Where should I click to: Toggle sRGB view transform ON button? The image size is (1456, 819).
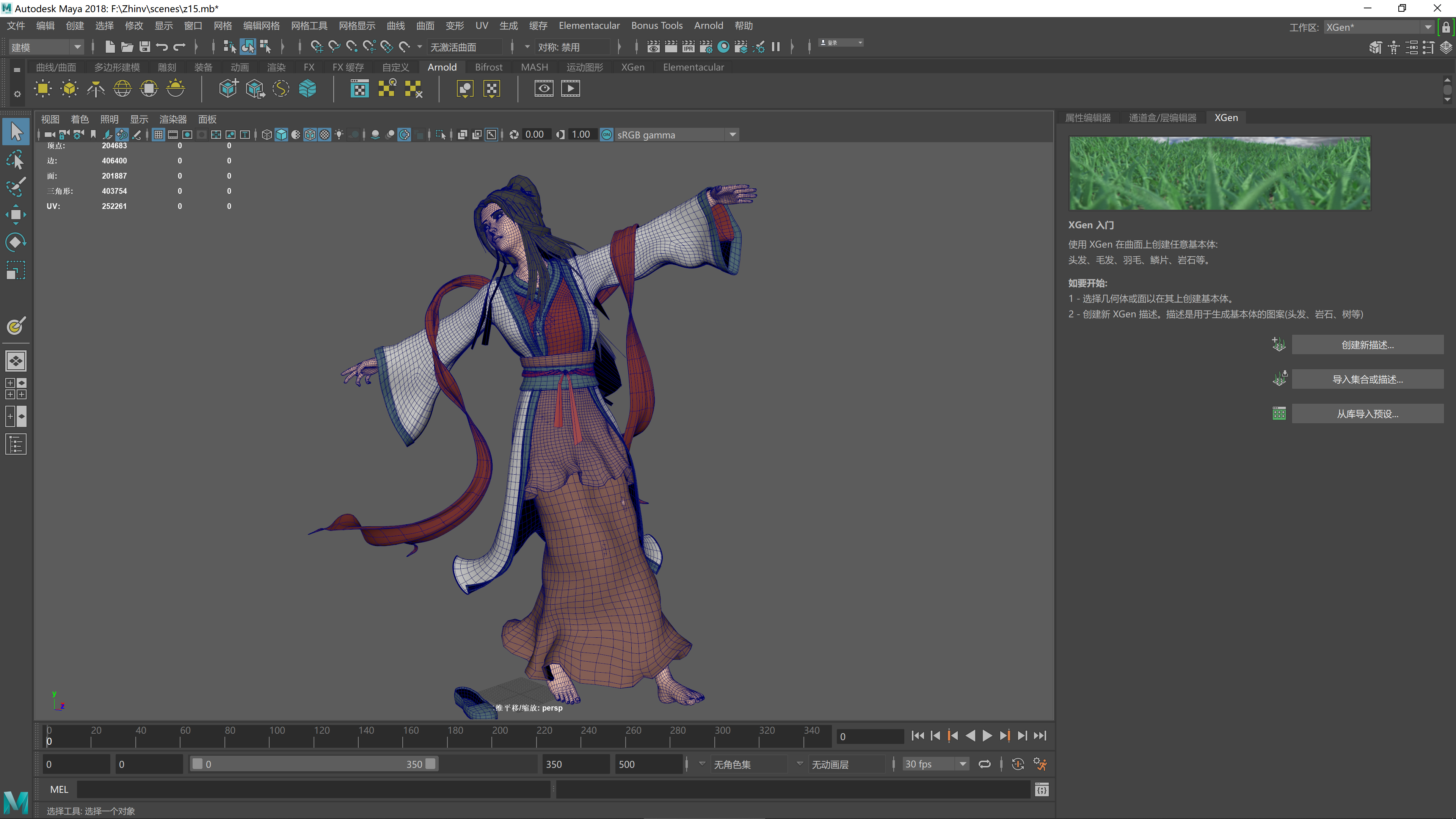pyautogui.click(x=606, y=135)
